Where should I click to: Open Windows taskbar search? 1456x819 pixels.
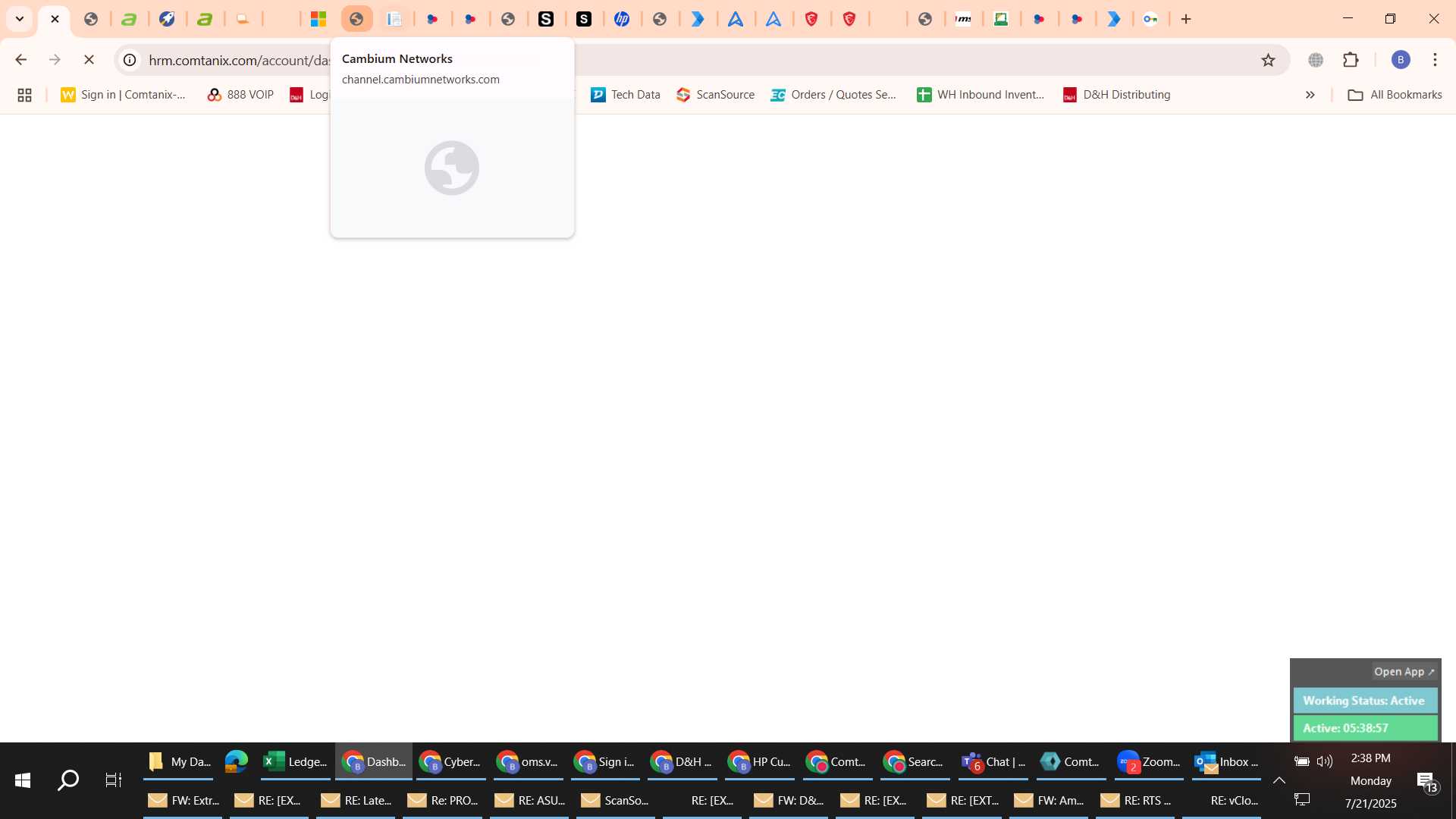click(x=68, y=780)
